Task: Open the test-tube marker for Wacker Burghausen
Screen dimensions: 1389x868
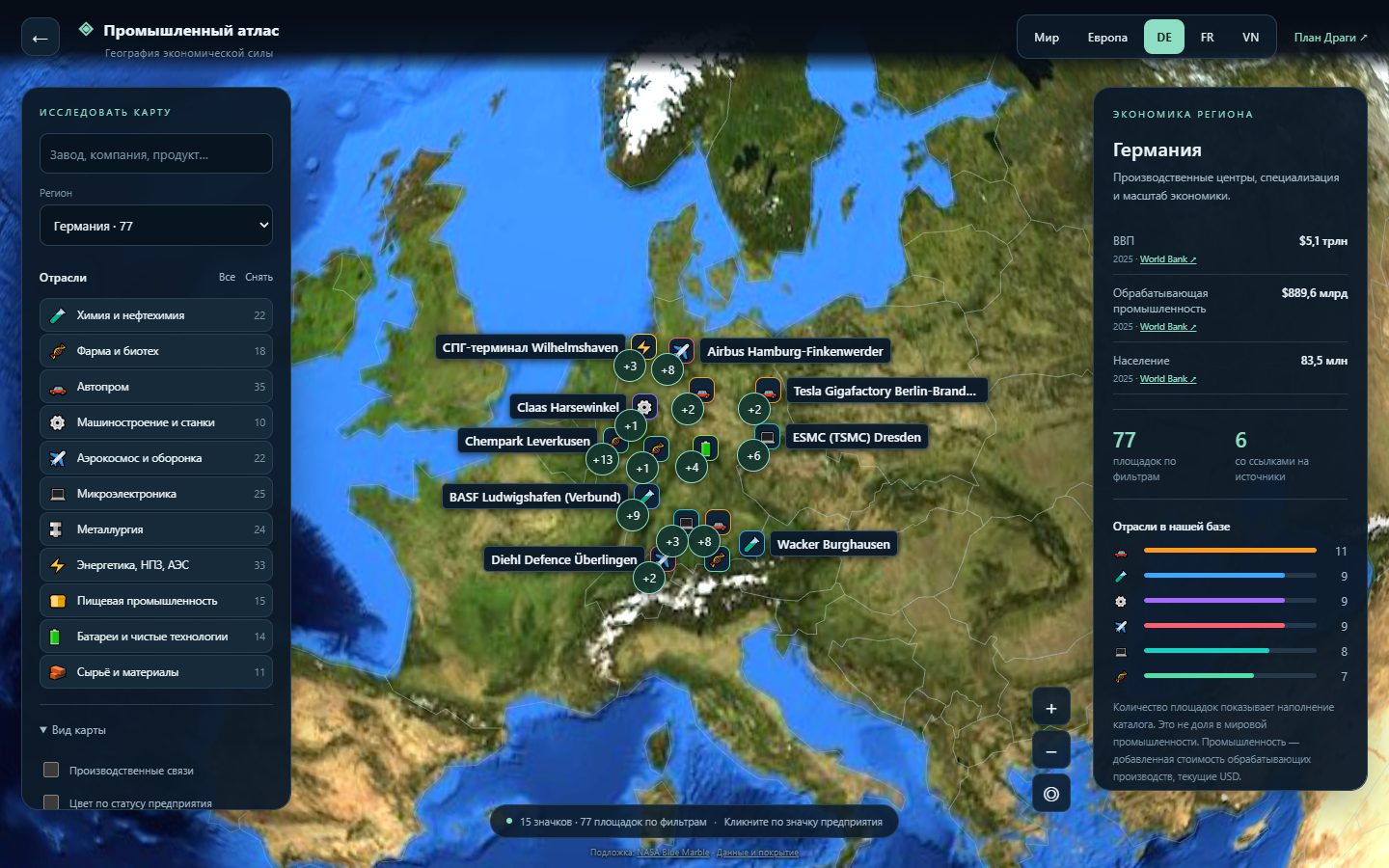Action: (x=751, y=544)
